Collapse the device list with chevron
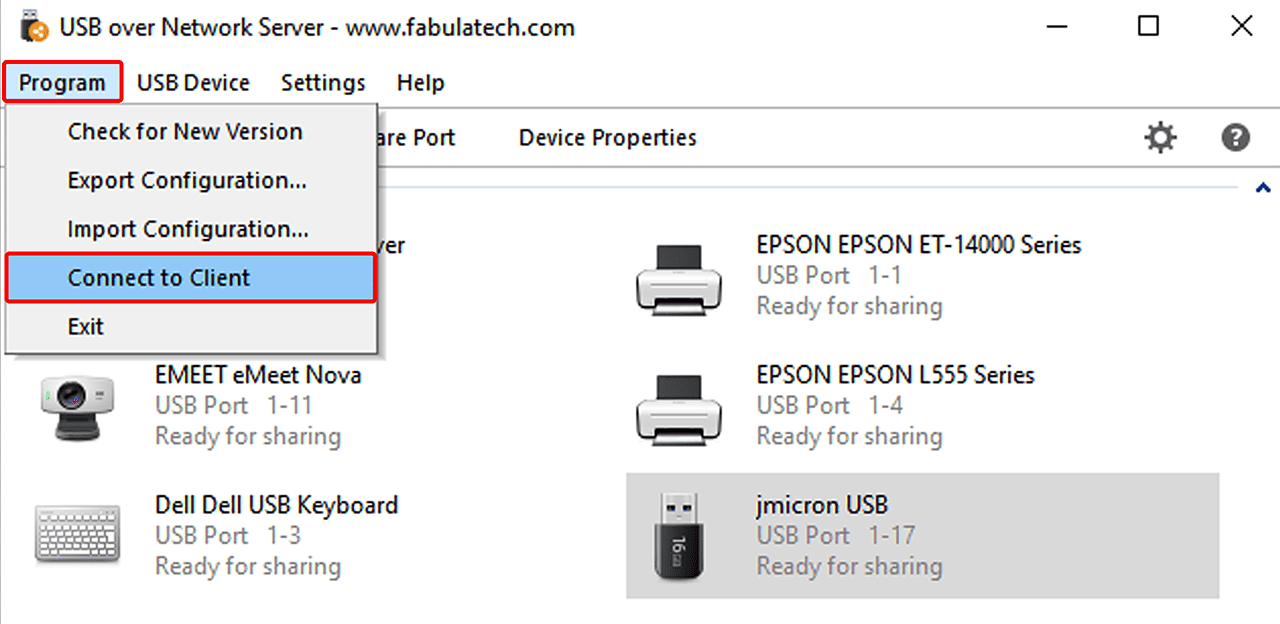This screenshot has height=624, width=1280. (x=1263, y=187)
